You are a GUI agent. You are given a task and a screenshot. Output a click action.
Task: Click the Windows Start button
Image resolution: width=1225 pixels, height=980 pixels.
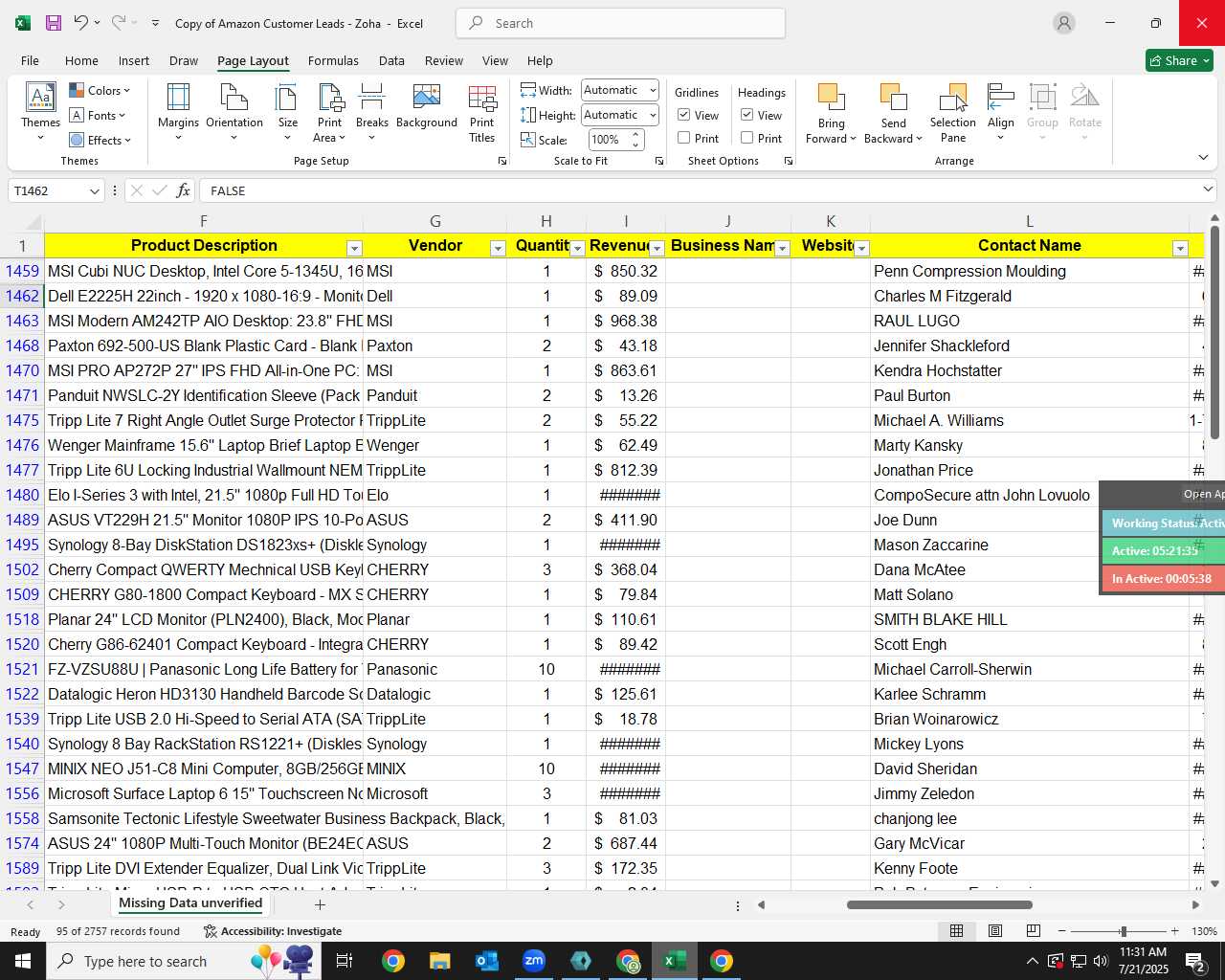pyautogui.click(x=23, y=961)
